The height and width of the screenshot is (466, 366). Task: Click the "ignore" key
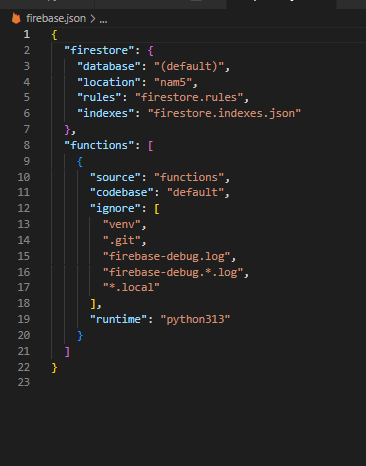pos(115,208)
